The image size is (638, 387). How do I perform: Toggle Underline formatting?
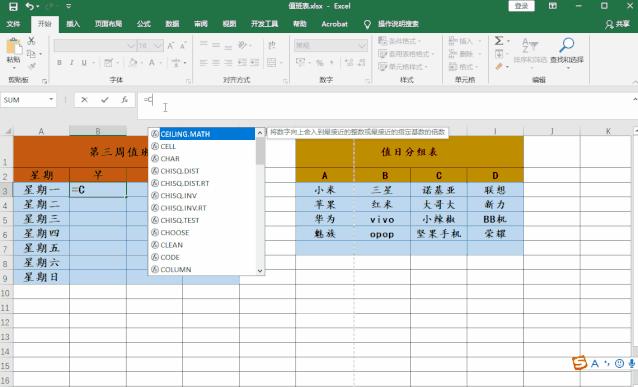coord(84,63)
